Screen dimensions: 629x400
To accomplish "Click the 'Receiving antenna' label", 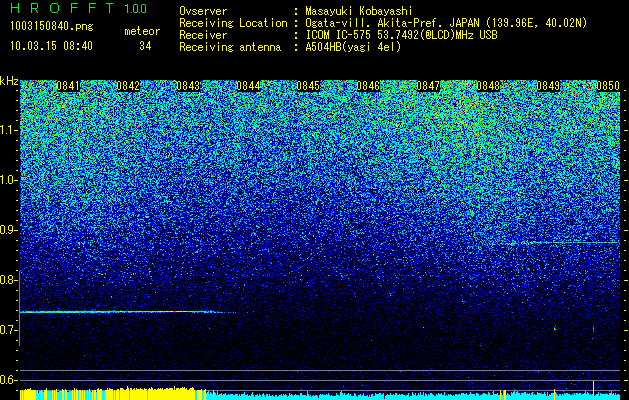I will 230,47.
